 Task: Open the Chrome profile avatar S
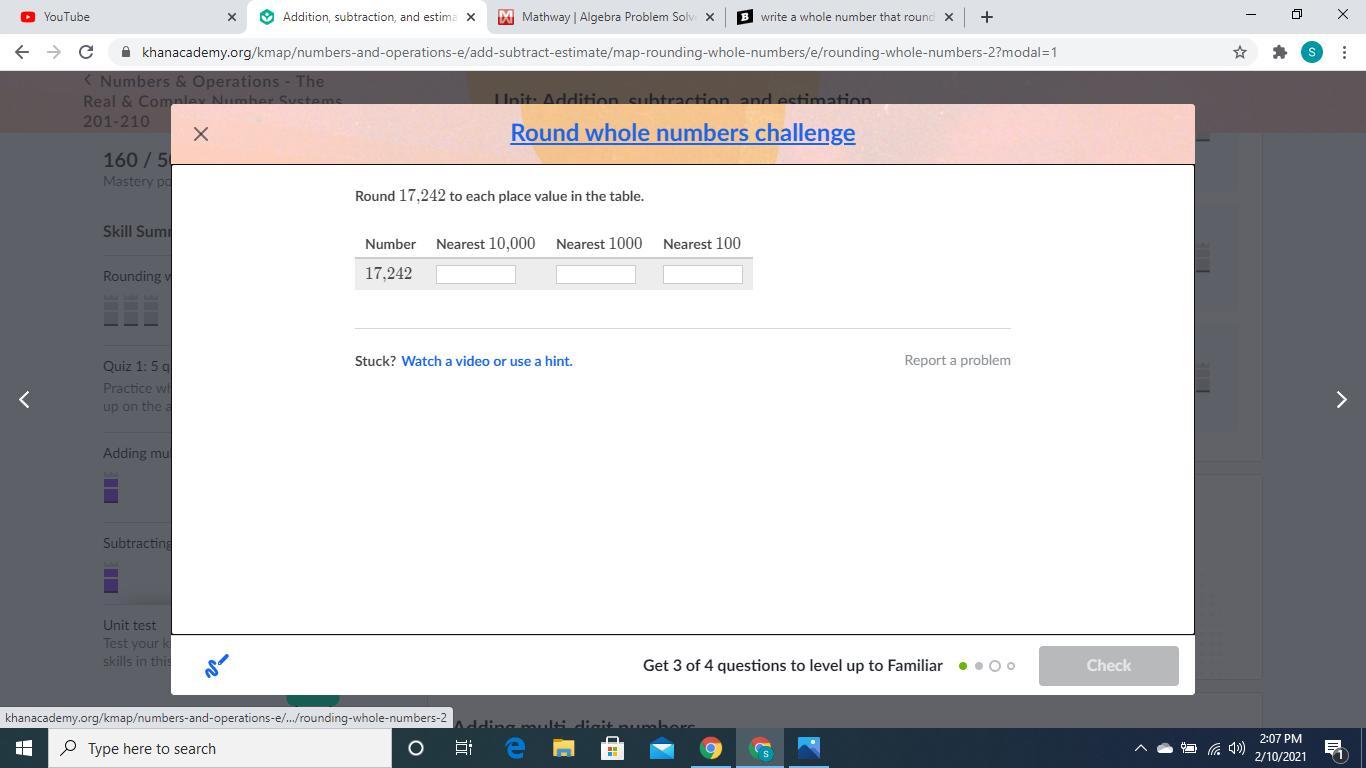pyautogui.click(x=1312, y=52)
